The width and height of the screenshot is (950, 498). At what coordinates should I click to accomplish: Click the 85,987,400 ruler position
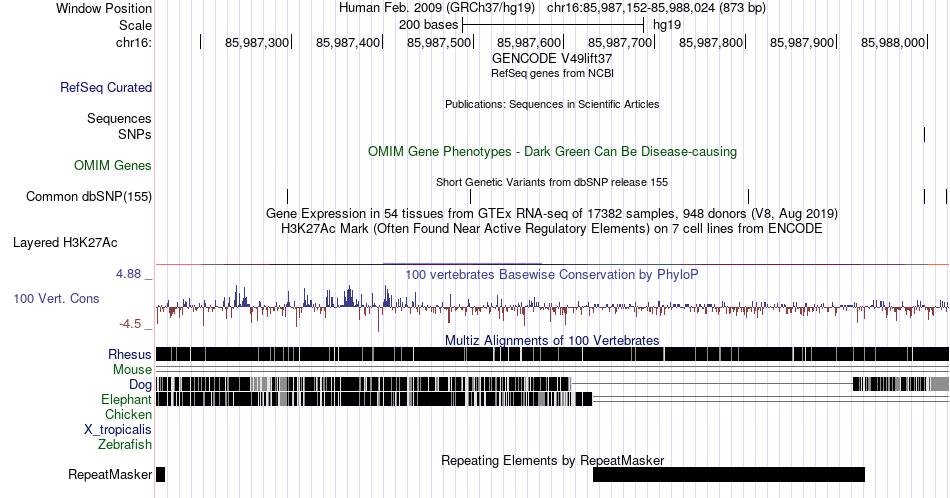348,42
